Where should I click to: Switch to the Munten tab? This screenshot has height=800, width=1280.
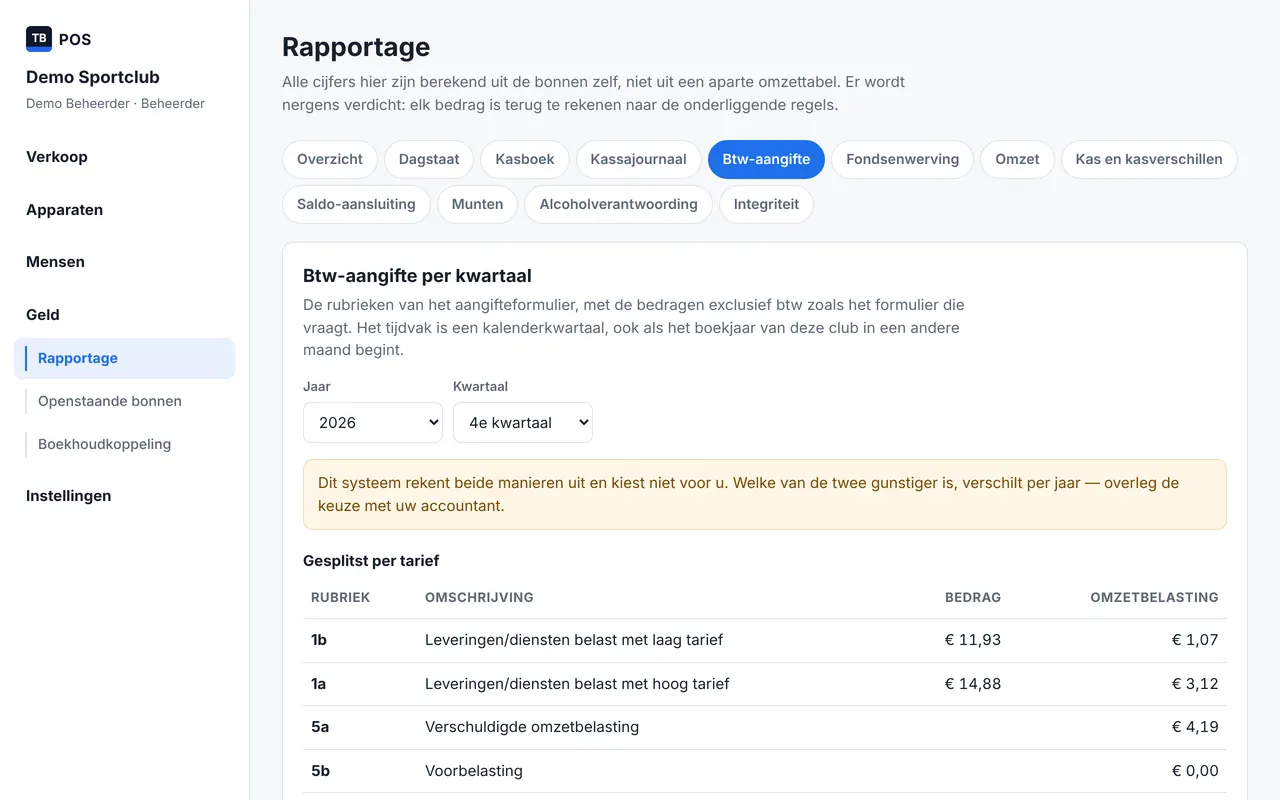(478, 204)
